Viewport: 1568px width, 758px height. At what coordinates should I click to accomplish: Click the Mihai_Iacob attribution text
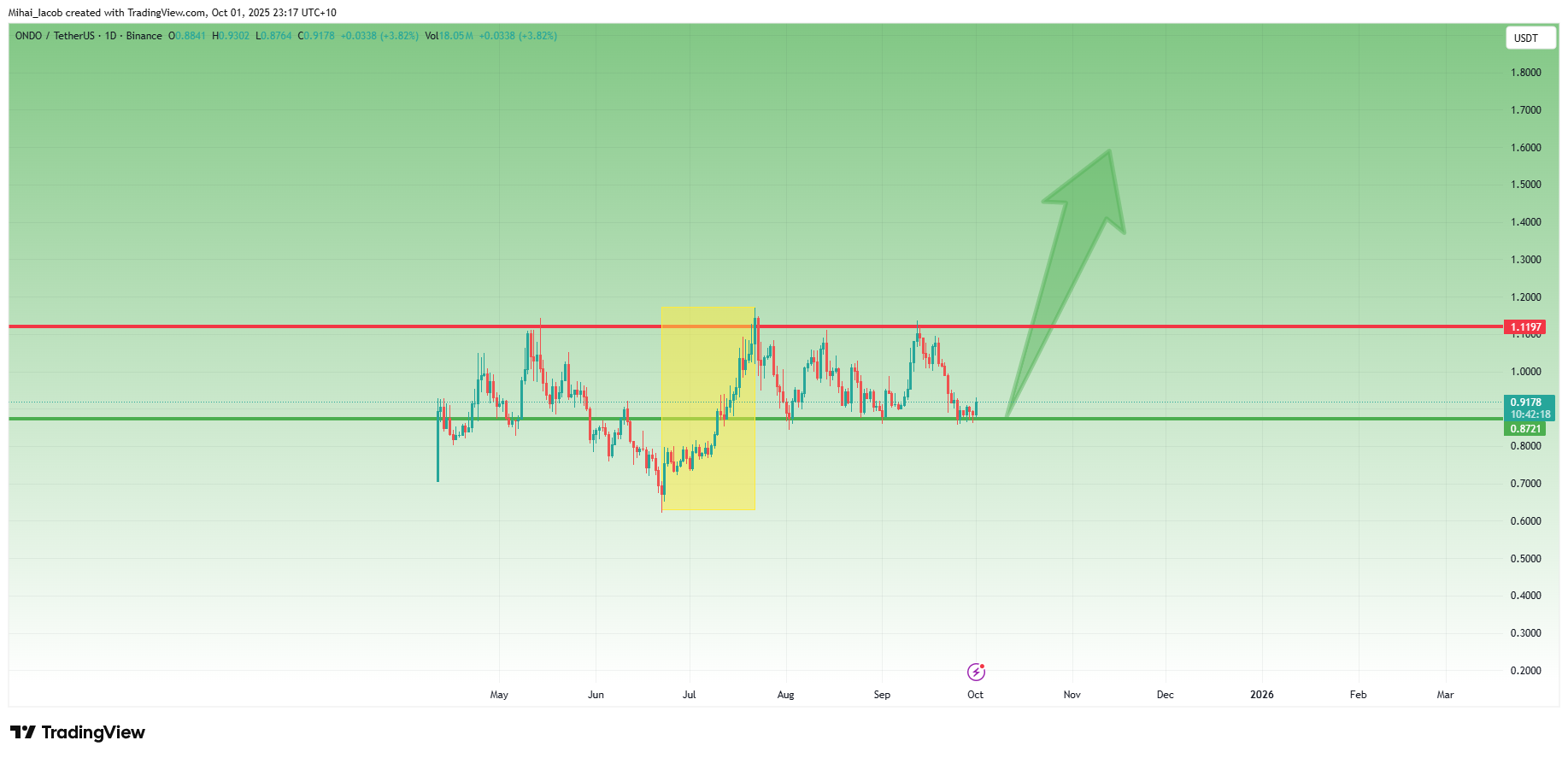34,13
